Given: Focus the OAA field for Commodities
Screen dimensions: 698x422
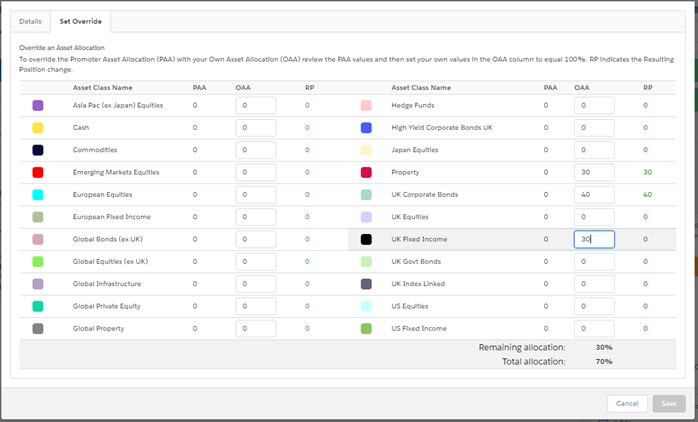Looking at the screenshot, I should click(256, 150).
